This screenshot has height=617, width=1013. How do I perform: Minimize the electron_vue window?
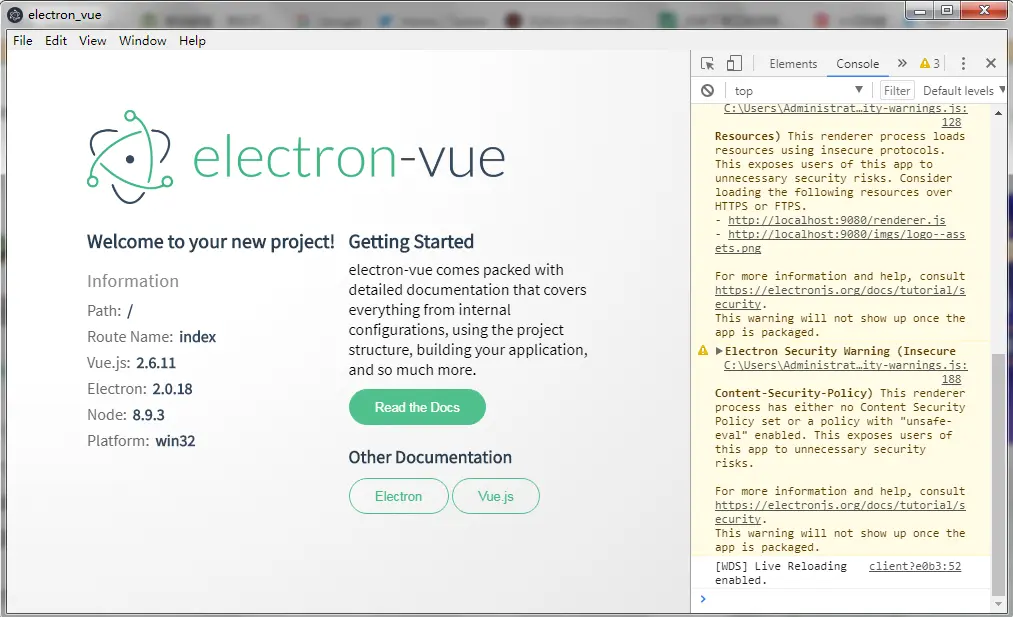[921, 10]
